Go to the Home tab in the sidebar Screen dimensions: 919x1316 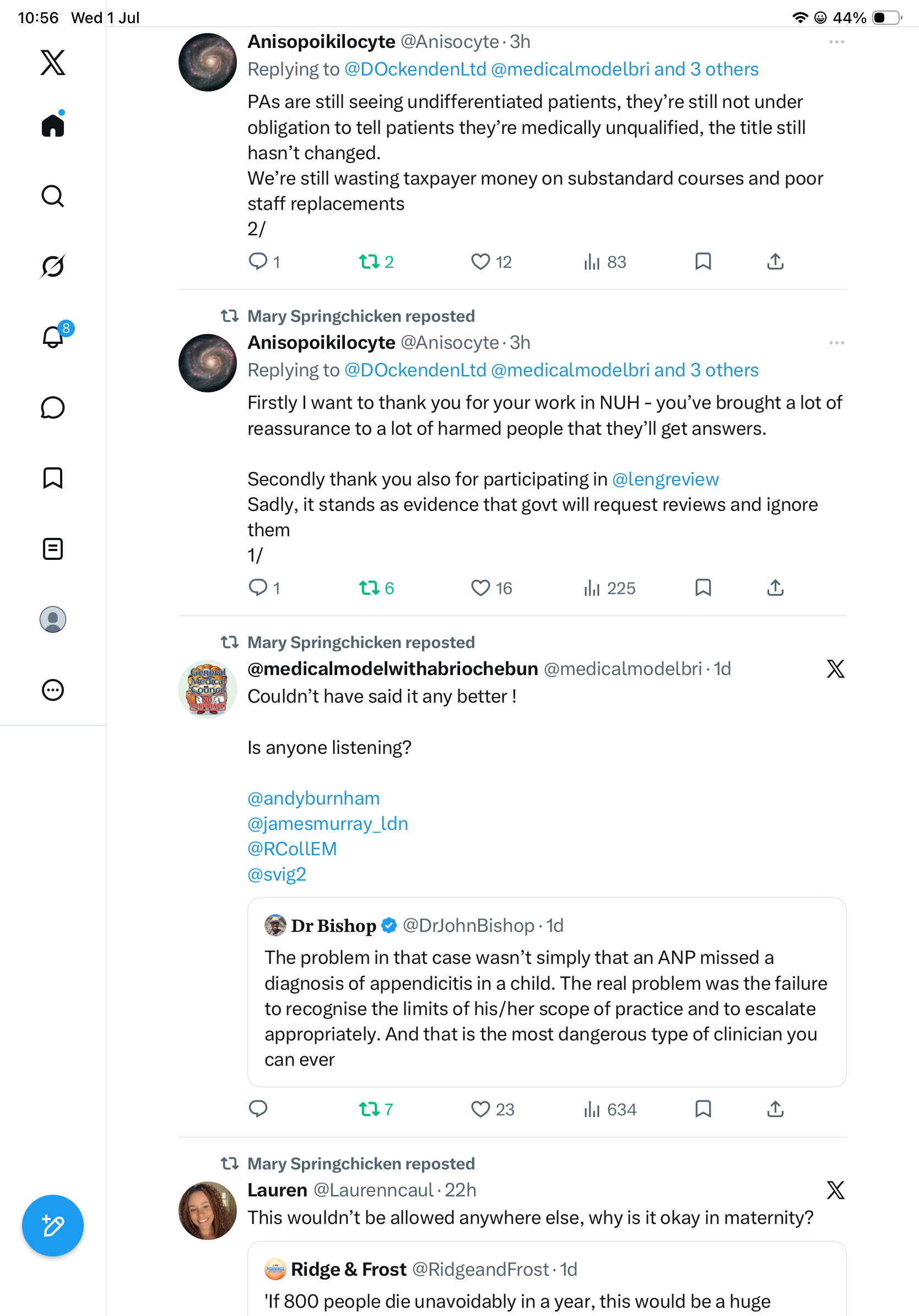(x=53, y=125)
